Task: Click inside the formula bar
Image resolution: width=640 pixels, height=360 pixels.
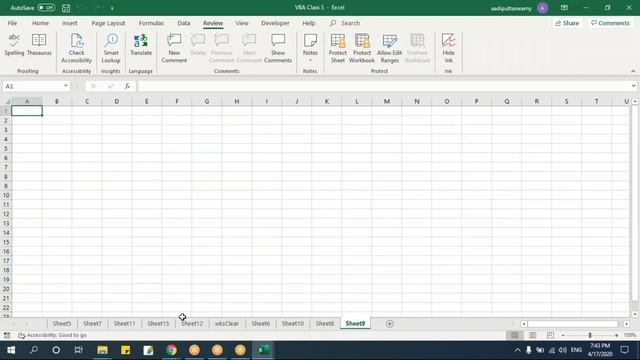Action: 384,86
